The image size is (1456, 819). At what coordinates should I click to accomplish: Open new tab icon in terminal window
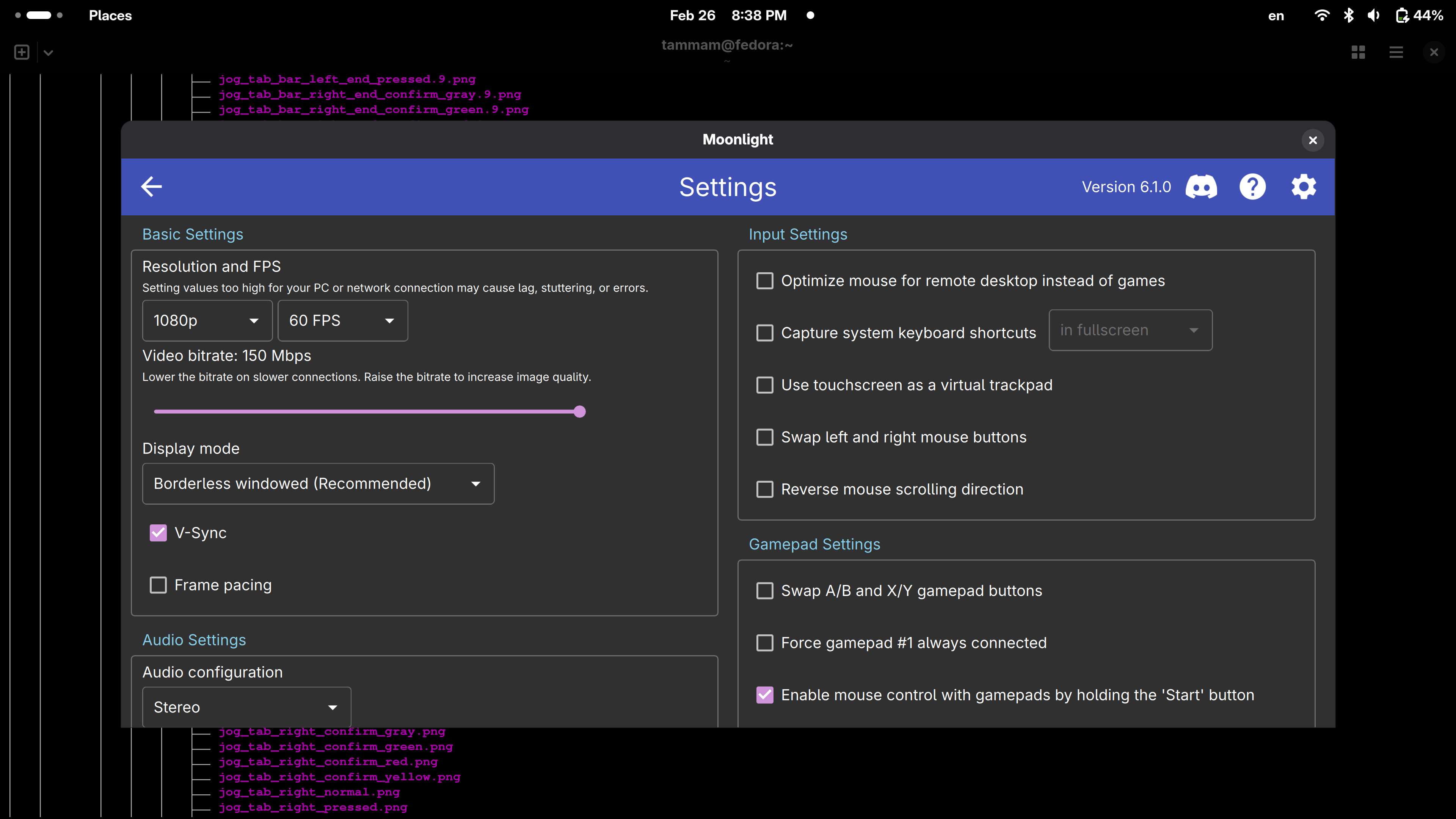tap(22, 53)
